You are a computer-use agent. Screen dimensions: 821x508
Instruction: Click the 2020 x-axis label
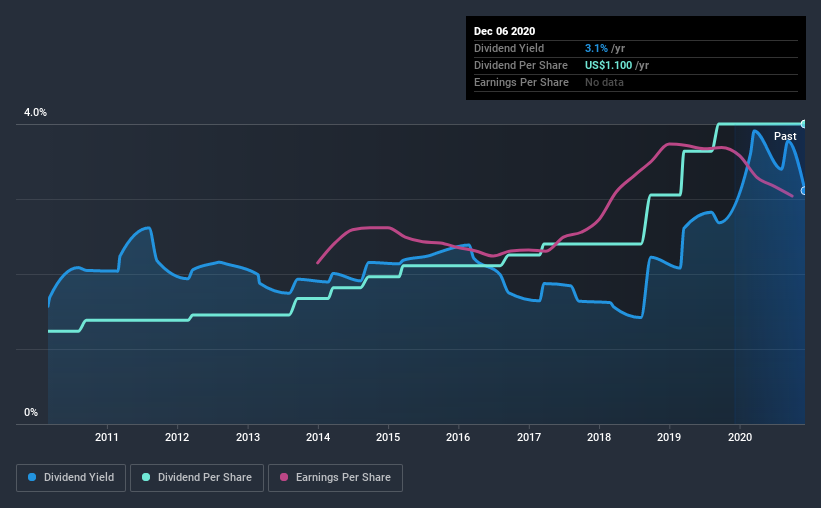point(740,437)
